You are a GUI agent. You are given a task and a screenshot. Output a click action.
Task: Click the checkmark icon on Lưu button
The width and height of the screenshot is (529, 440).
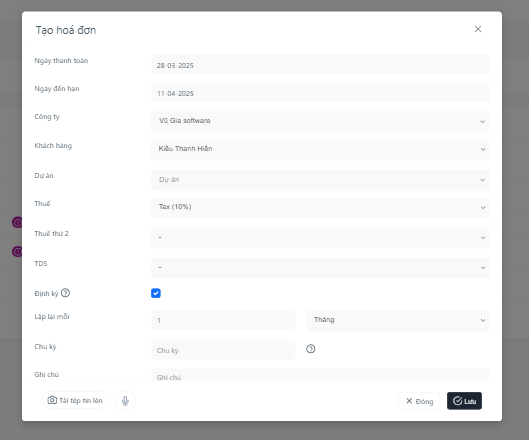[457, 401]
